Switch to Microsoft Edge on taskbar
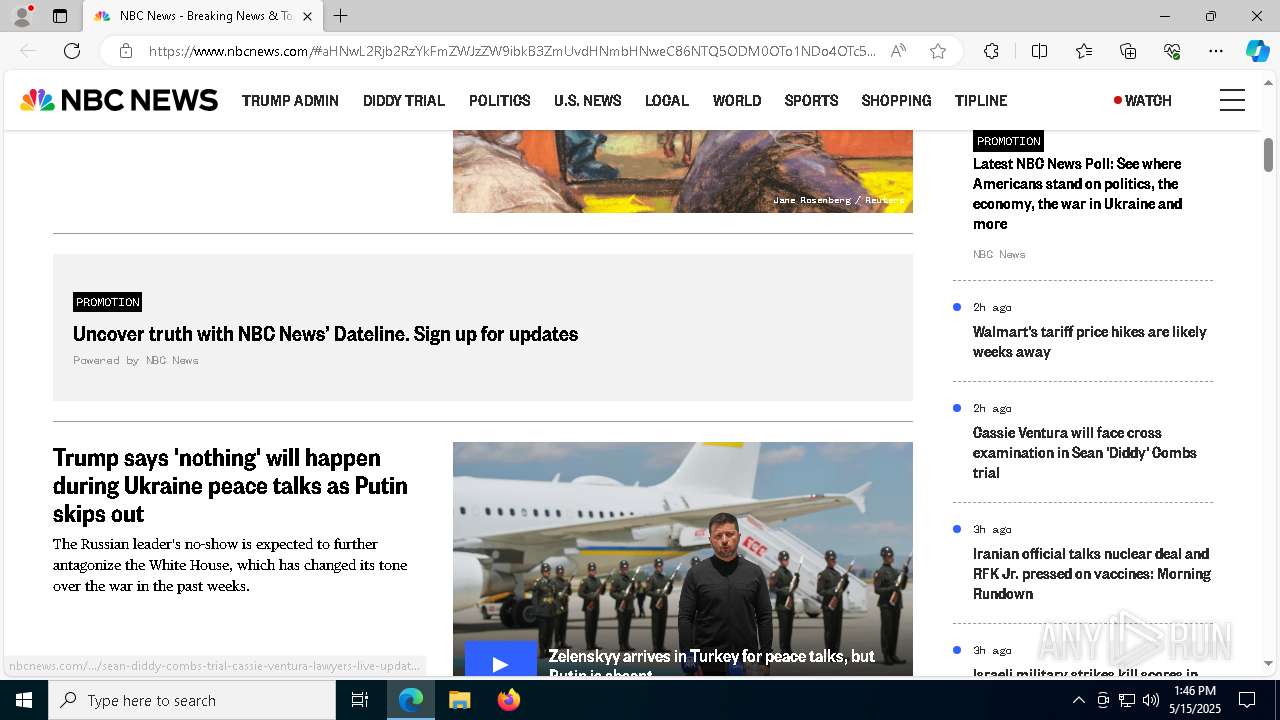 click(411, 700)
